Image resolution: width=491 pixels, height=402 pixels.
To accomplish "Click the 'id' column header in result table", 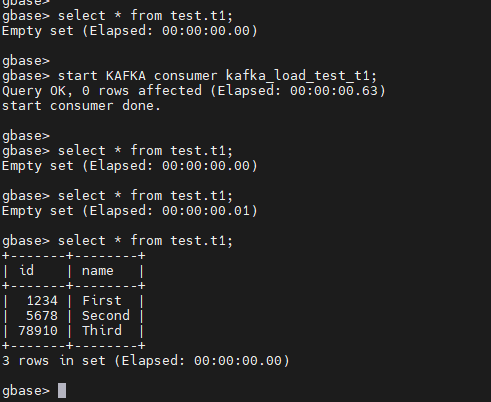I will 26,271.
